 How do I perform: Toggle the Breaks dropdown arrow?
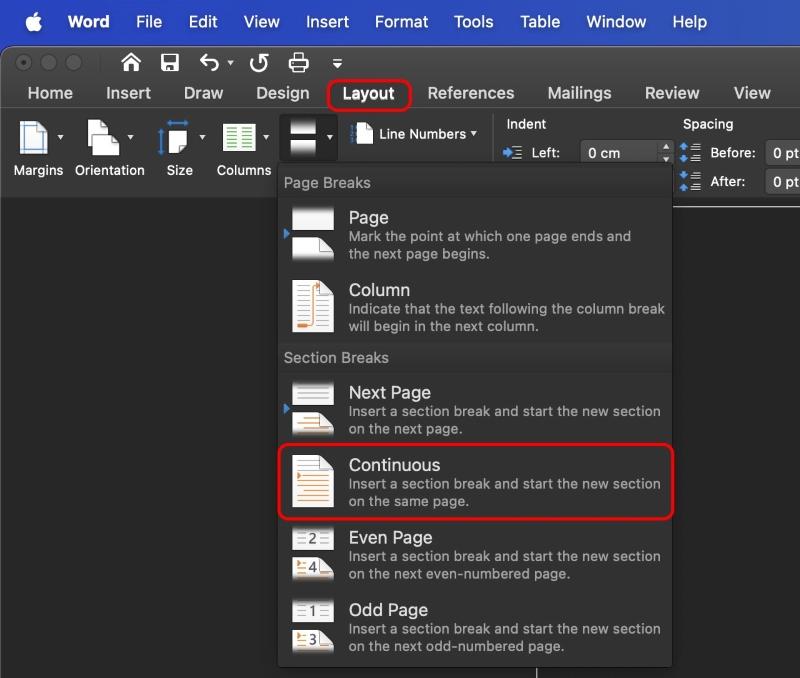[330, 137]
